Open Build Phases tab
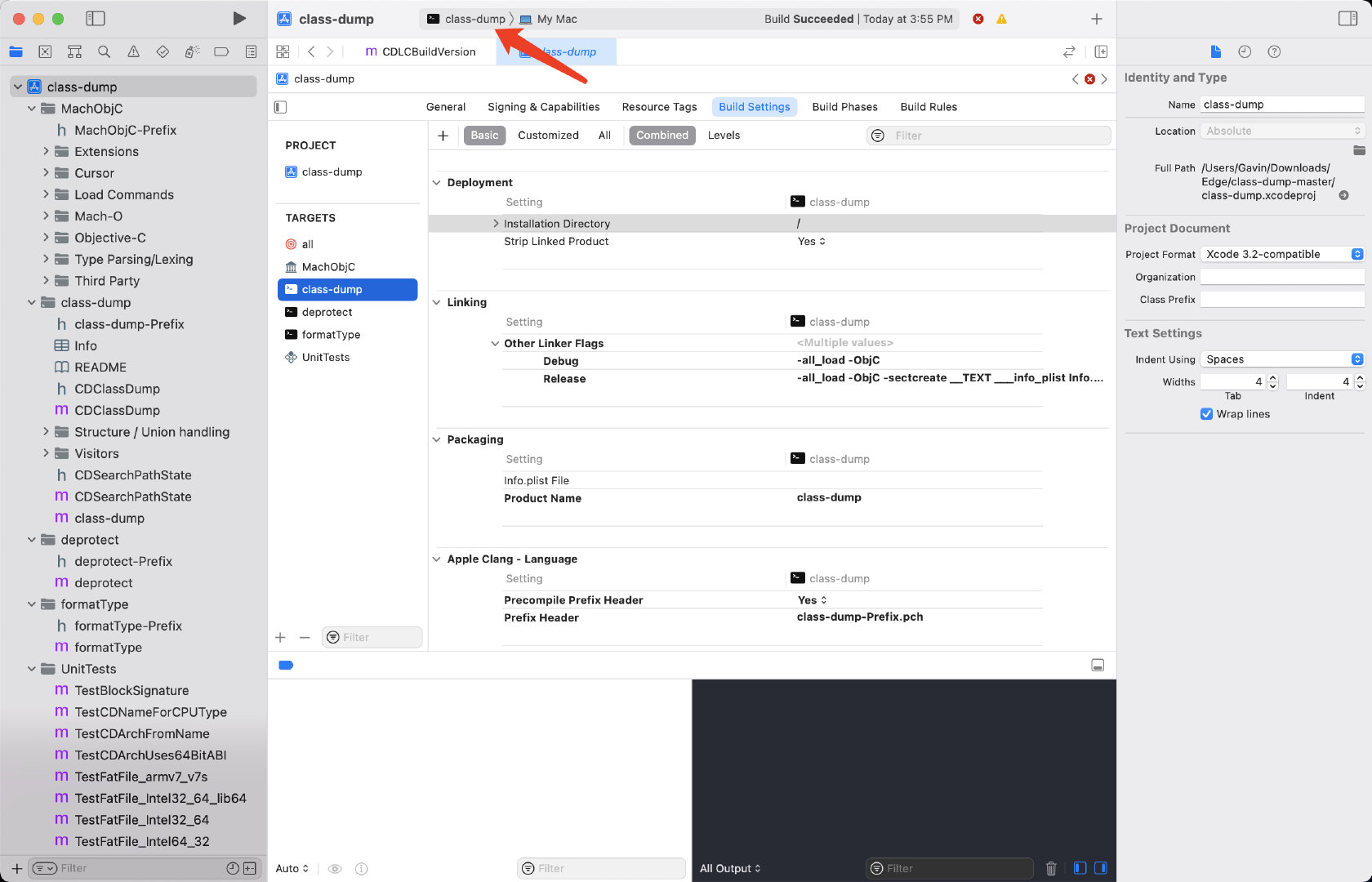Image resolution: width=1372 pixels, height=882 pixels. pos(844,107)
